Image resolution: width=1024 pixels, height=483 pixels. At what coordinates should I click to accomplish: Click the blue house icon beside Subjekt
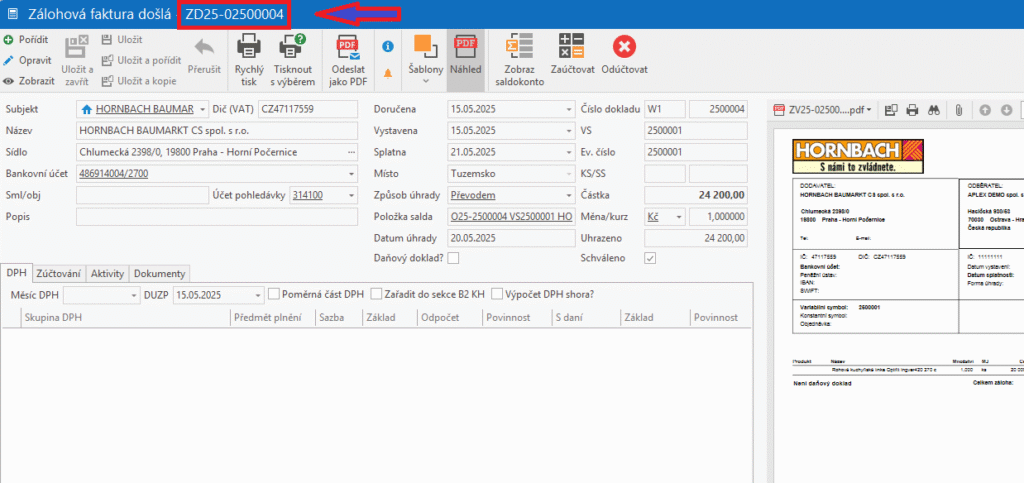[x=86, y=109]
